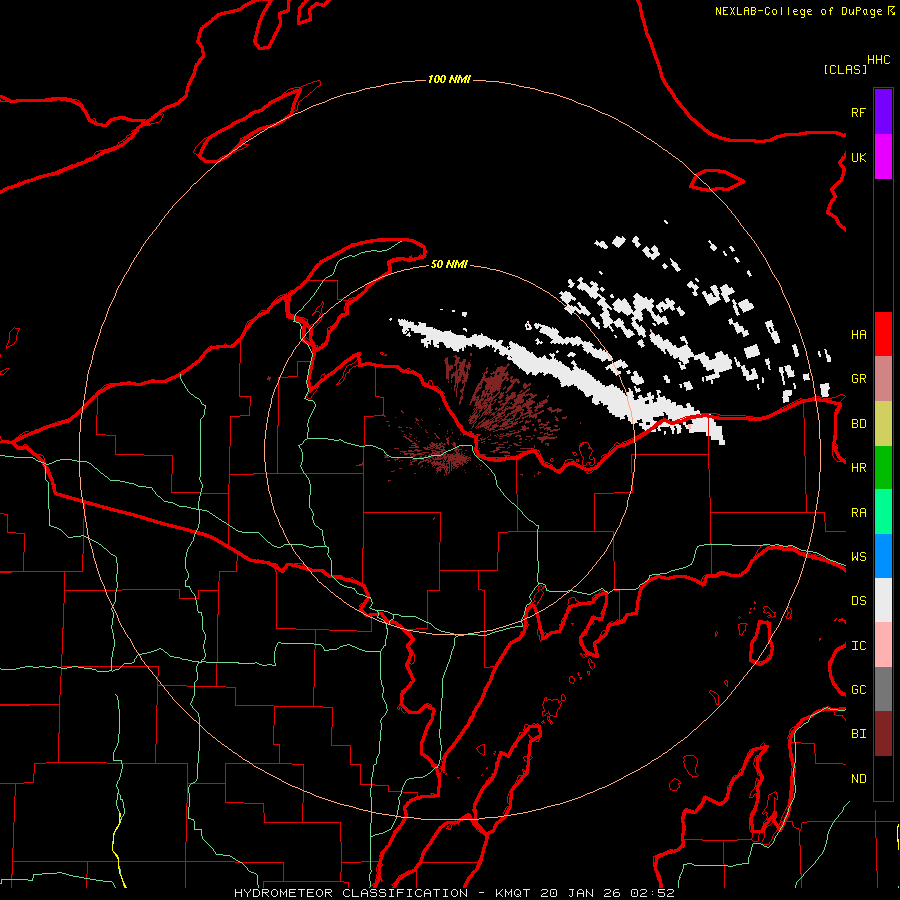Click the KMQT radar site identifier
Viewport: 900px width, 900px height.
tap(514, 893)
